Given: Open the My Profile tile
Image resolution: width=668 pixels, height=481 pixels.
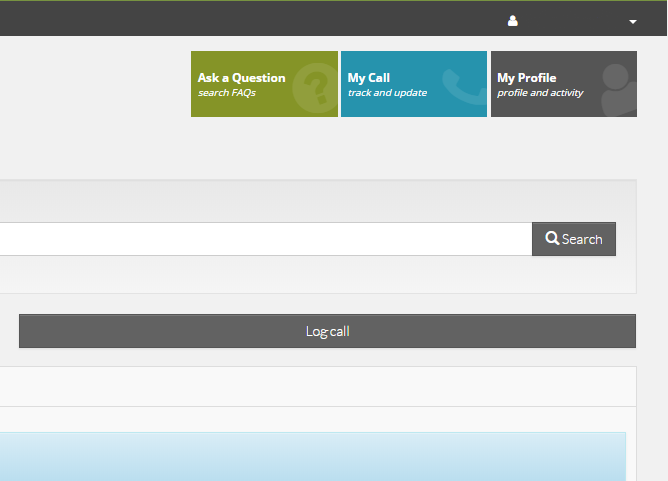Looking at the screenshot, I should coord(564,84).
